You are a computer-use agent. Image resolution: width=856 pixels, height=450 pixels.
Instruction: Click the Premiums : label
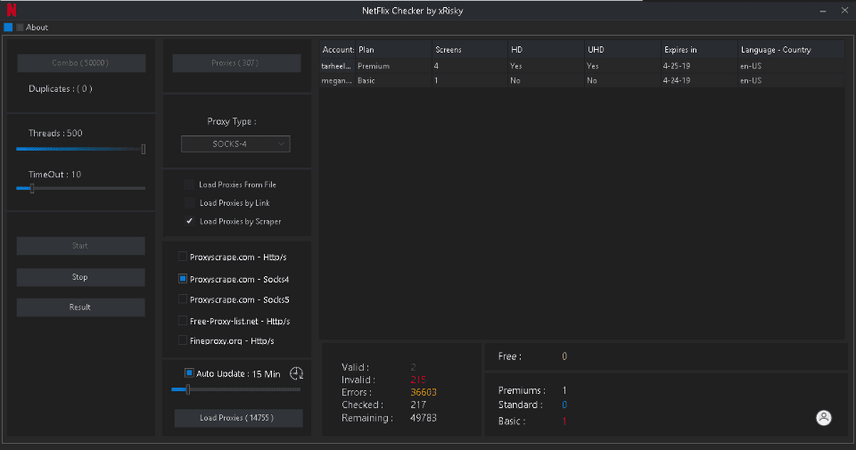tap(521, 390)
